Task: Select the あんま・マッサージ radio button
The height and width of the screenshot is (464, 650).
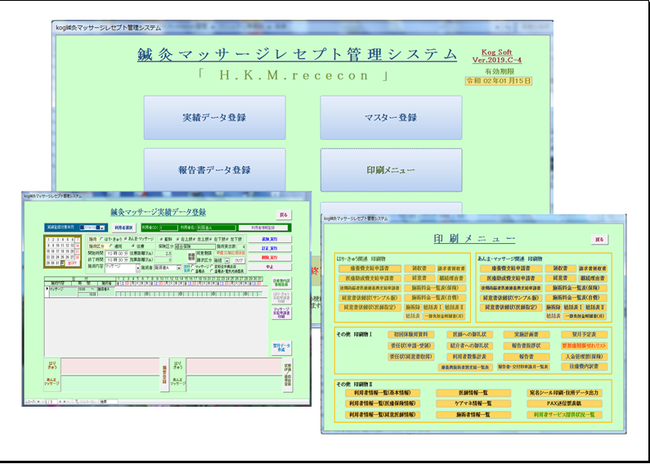Action: (126, 239)
